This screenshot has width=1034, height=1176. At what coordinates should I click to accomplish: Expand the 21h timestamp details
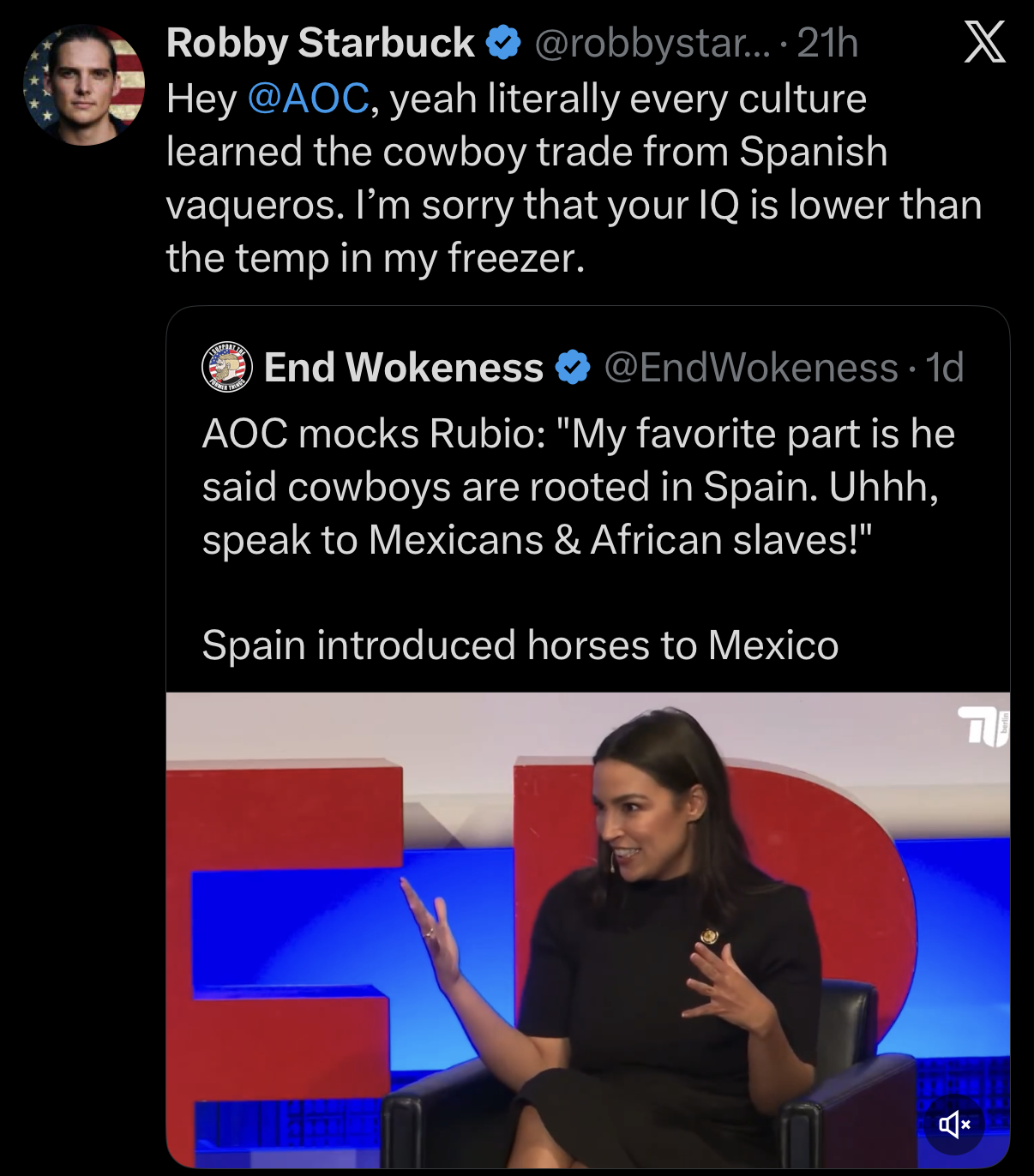pos(826,43)
